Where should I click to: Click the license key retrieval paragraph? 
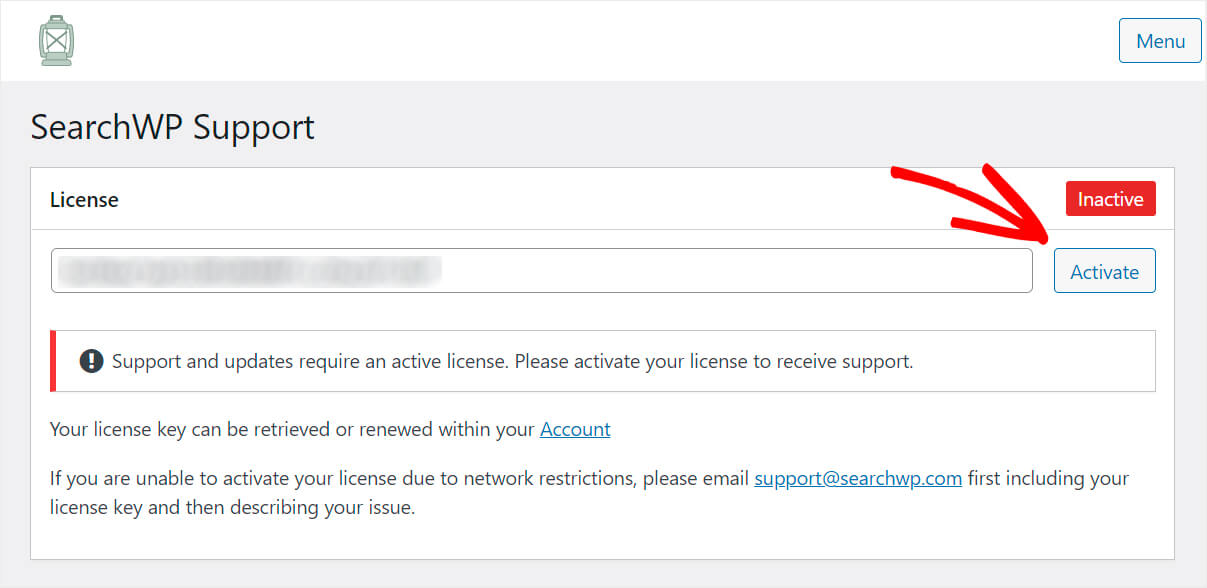(330, 429)
